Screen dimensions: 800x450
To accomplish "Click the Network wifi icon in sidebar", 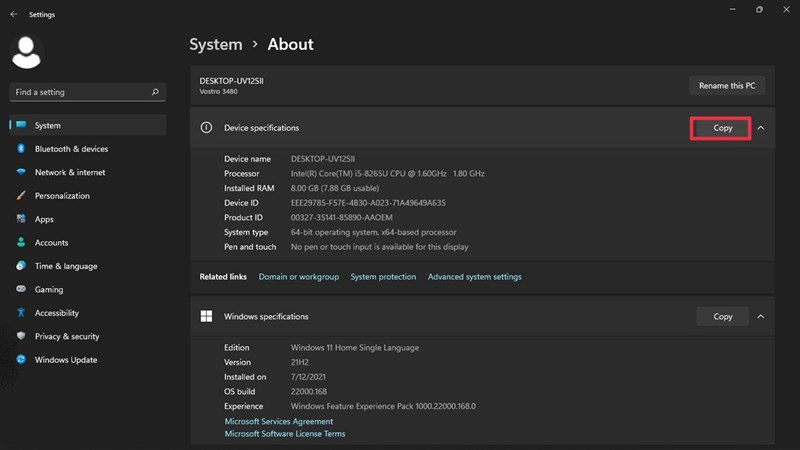I will [x=21, y=172].
